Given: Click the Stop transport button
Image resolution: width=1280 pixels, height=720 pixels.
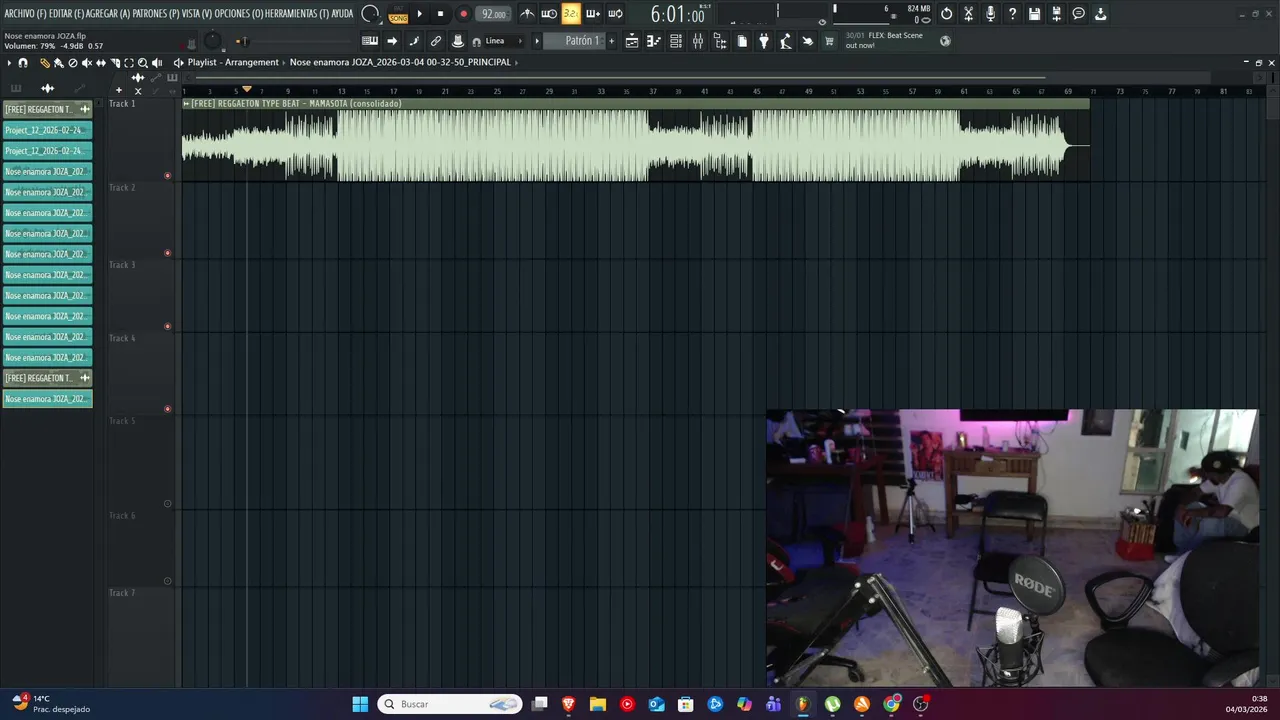Looking at the screenshot, I should pyautogui.click(x=440, y=14).
